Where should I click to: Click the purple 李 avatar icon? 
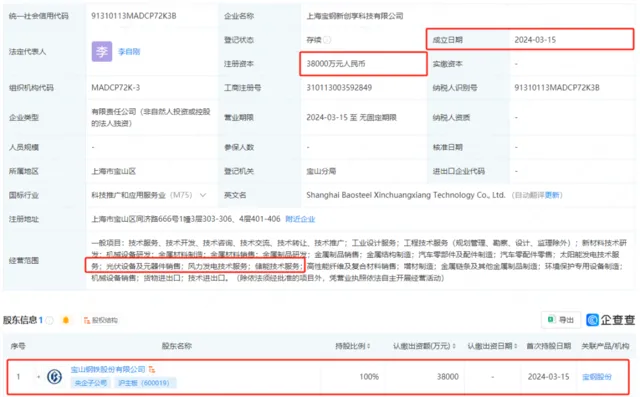click(102, 52)
